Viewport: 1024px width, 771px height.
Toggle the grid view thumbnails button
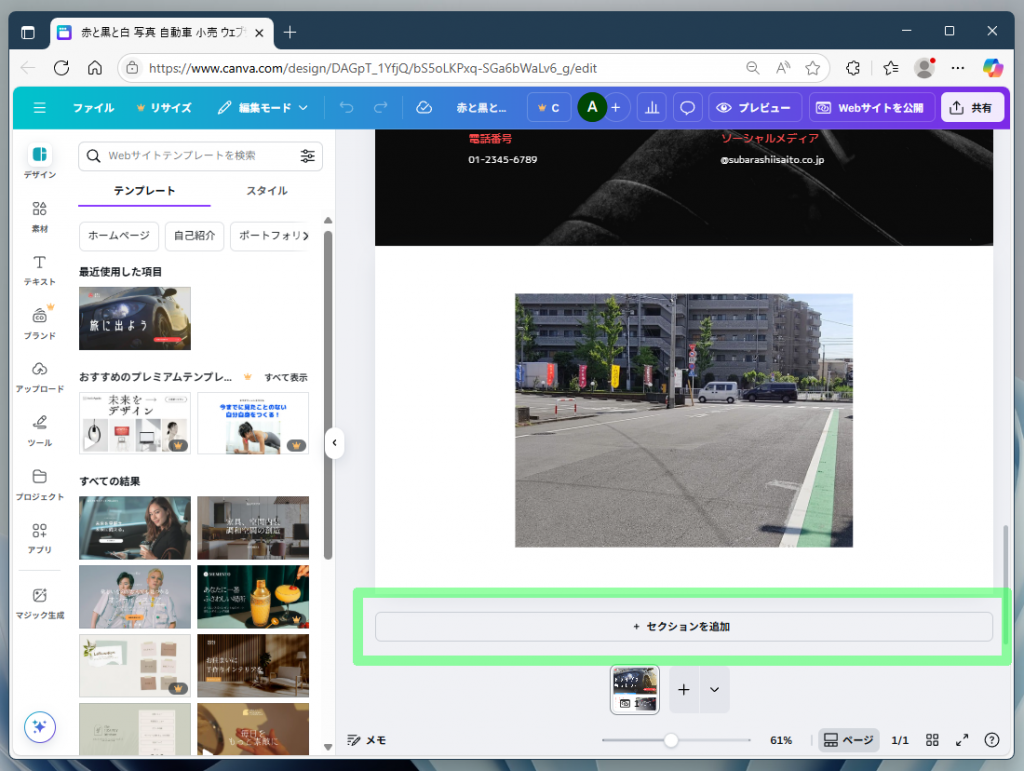[932, 740]
